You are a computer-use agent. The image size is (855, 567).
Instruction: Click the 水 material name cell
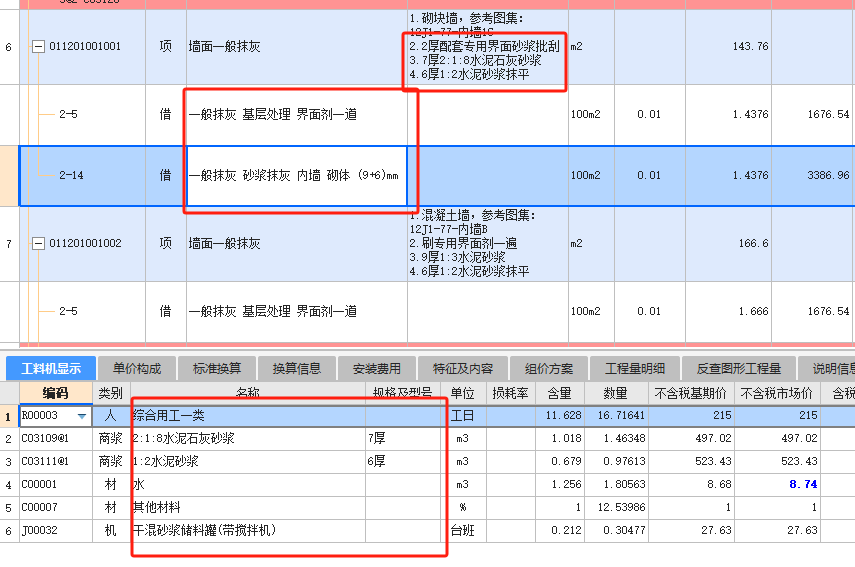pos(248,485)
